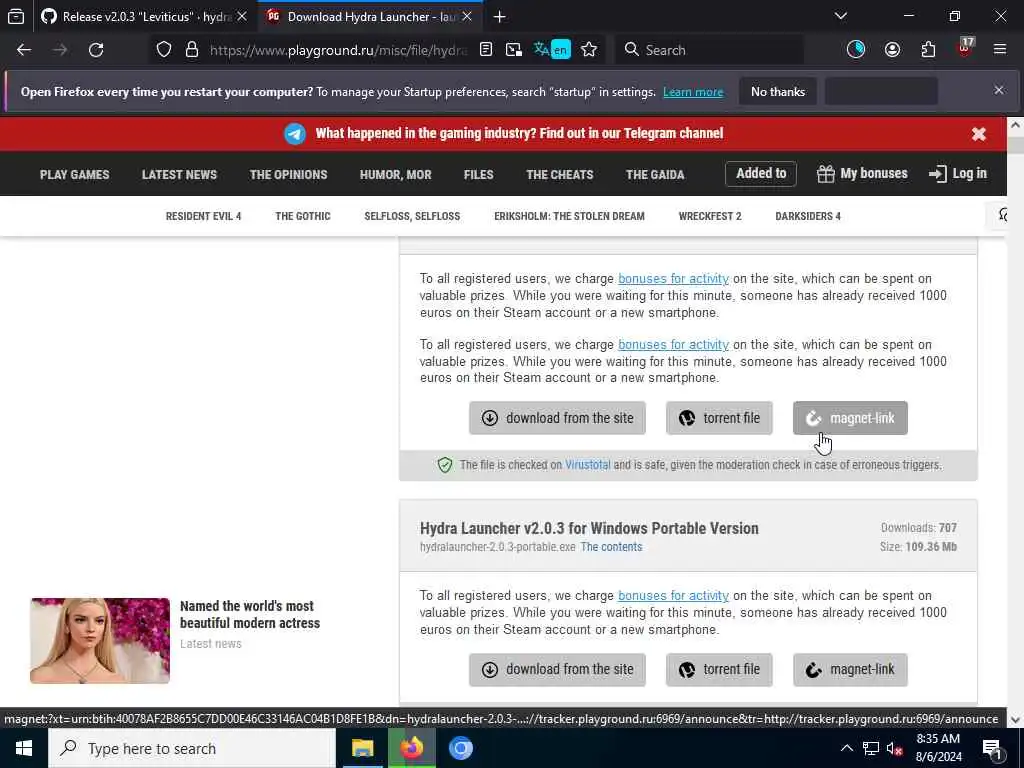Open WRECKFEST 2 game link

coord(710,216)
